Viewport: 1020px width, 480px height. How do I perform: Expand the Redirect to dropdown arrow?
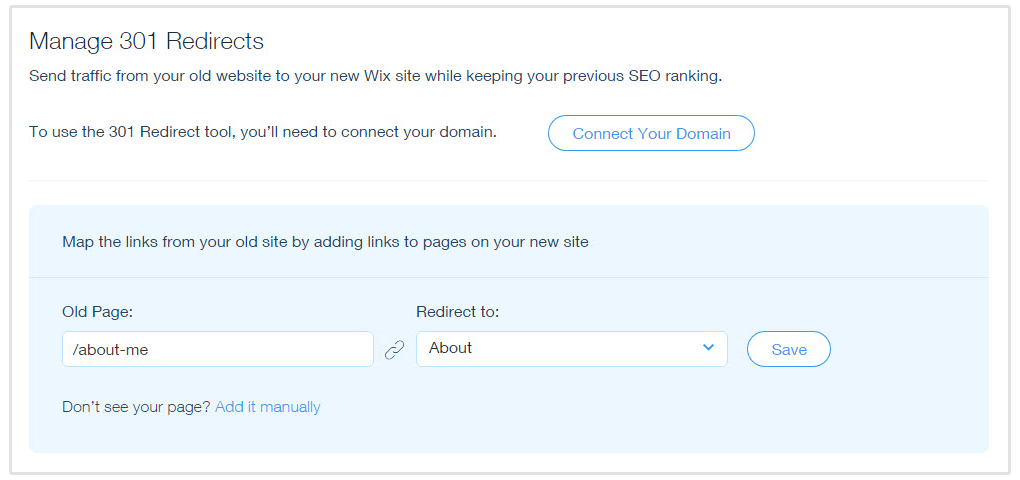tap(708, 348)
